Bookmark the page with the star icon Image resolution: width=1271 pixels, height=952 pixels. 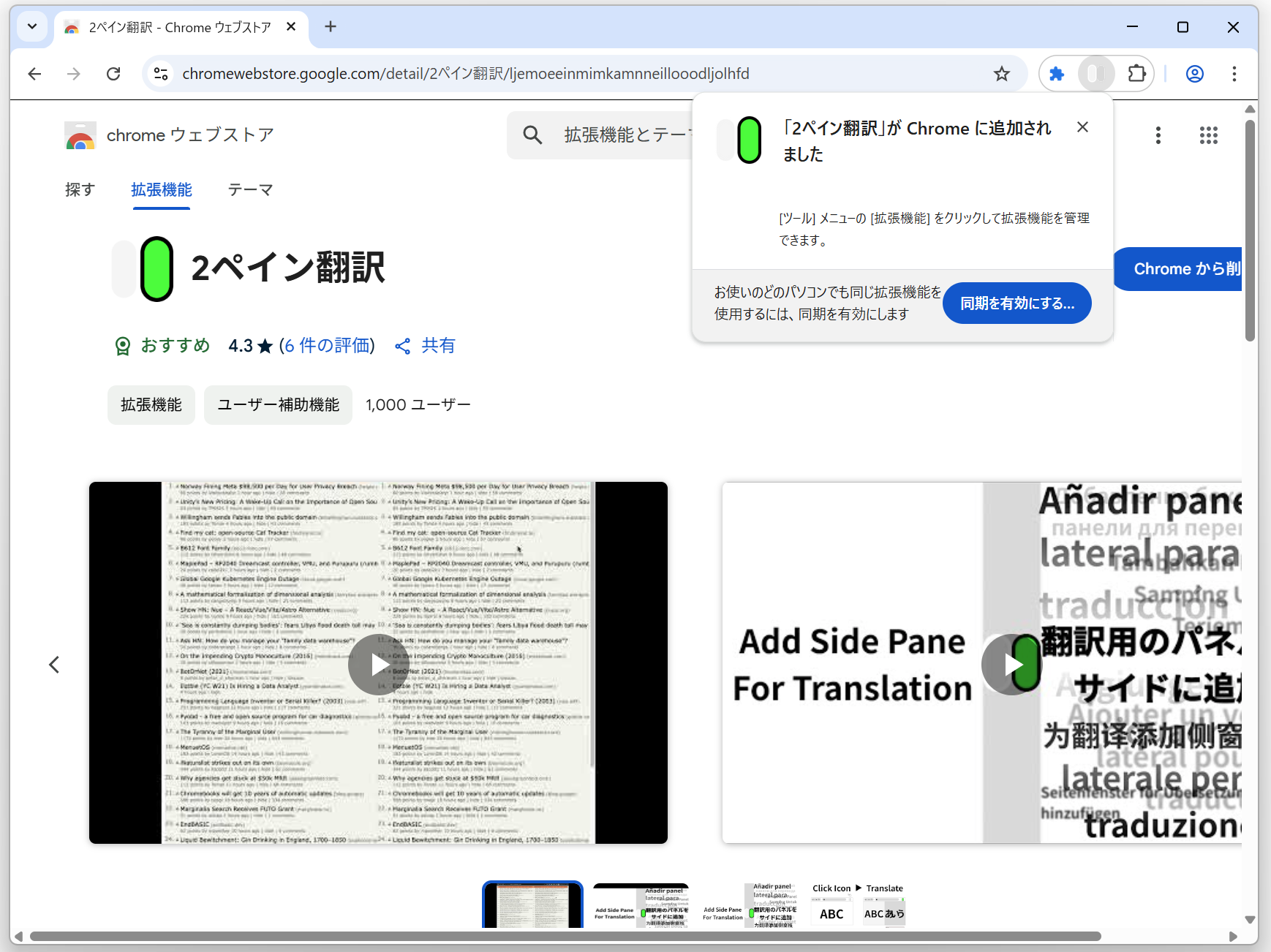pyautogui.click(x=1002, y=73)
